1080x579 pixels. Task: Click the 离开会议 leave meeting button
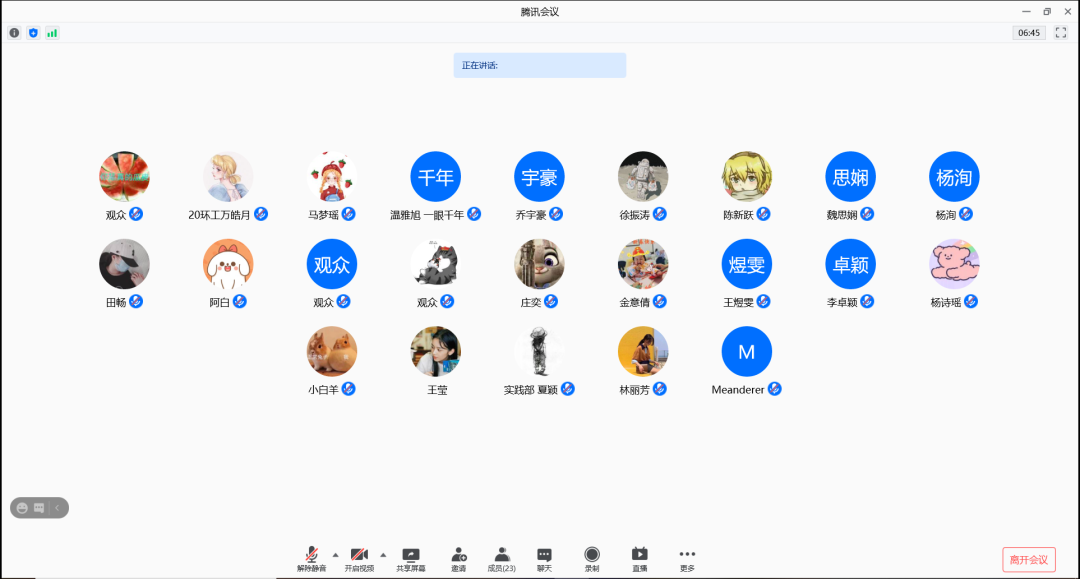click(1028, 560)
